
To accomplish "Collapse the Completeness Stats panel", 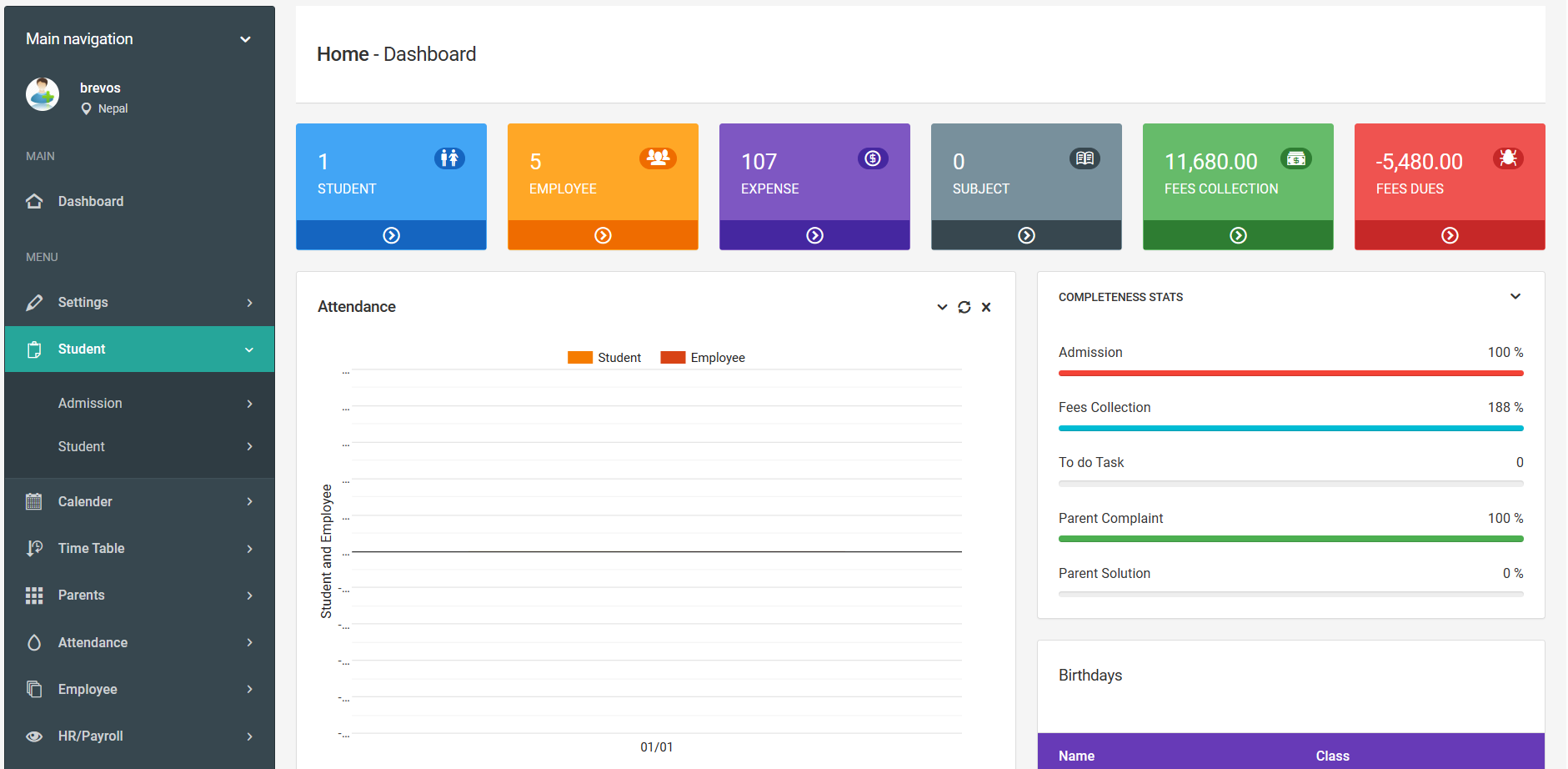I will [x=1515, y=297].
